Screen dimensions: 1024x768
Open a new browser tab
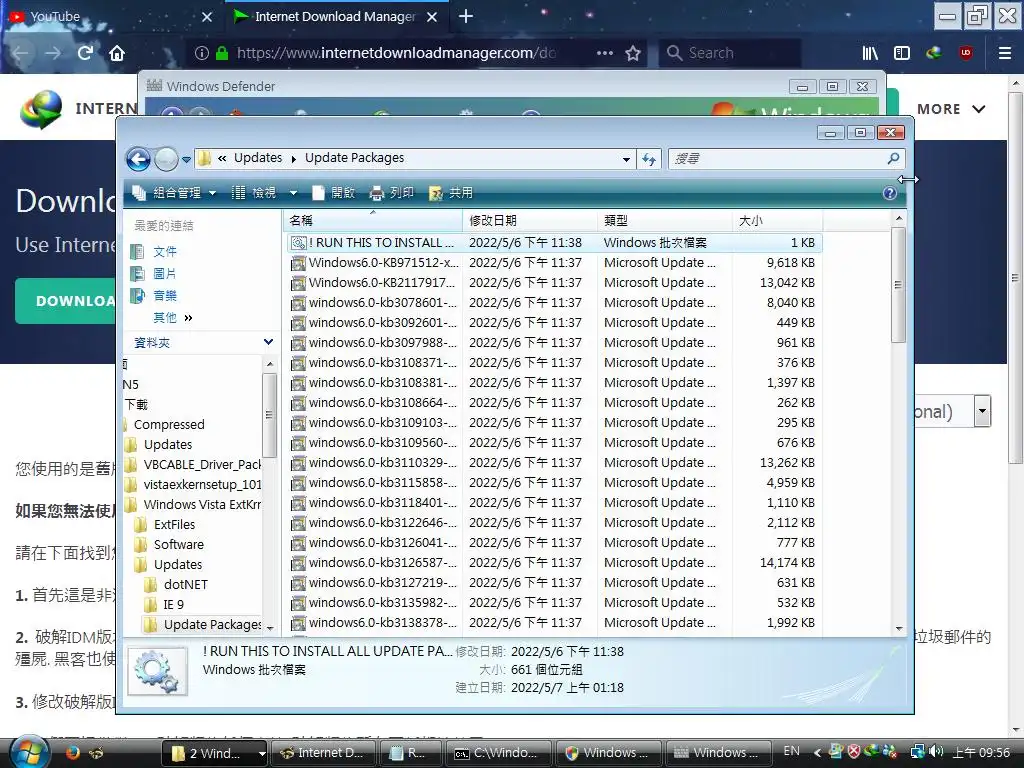pyautogui.click(x=466, y=16)
